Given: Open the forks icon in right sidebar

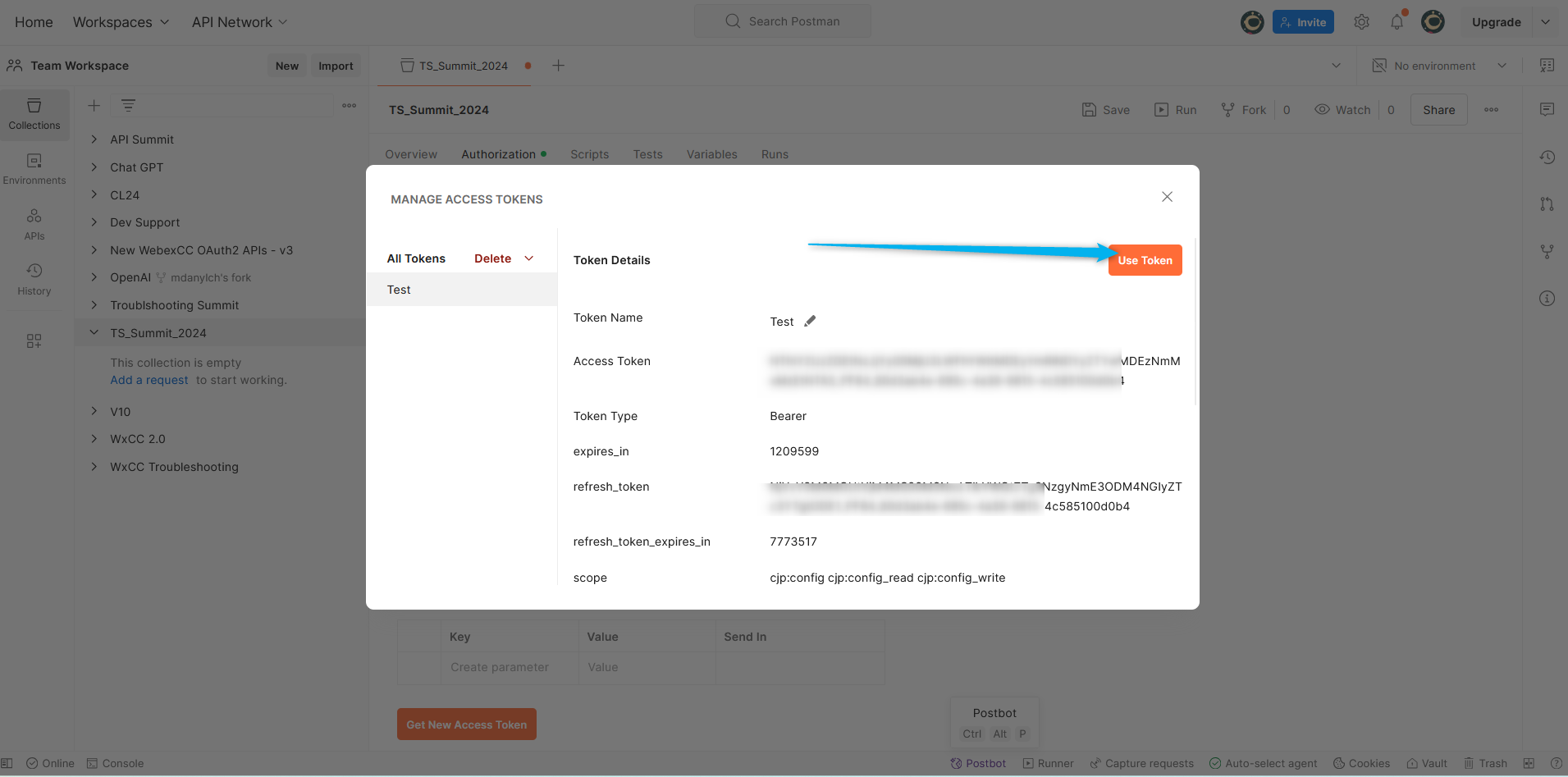Looking at the screenshot, I should click(1547, 251).
